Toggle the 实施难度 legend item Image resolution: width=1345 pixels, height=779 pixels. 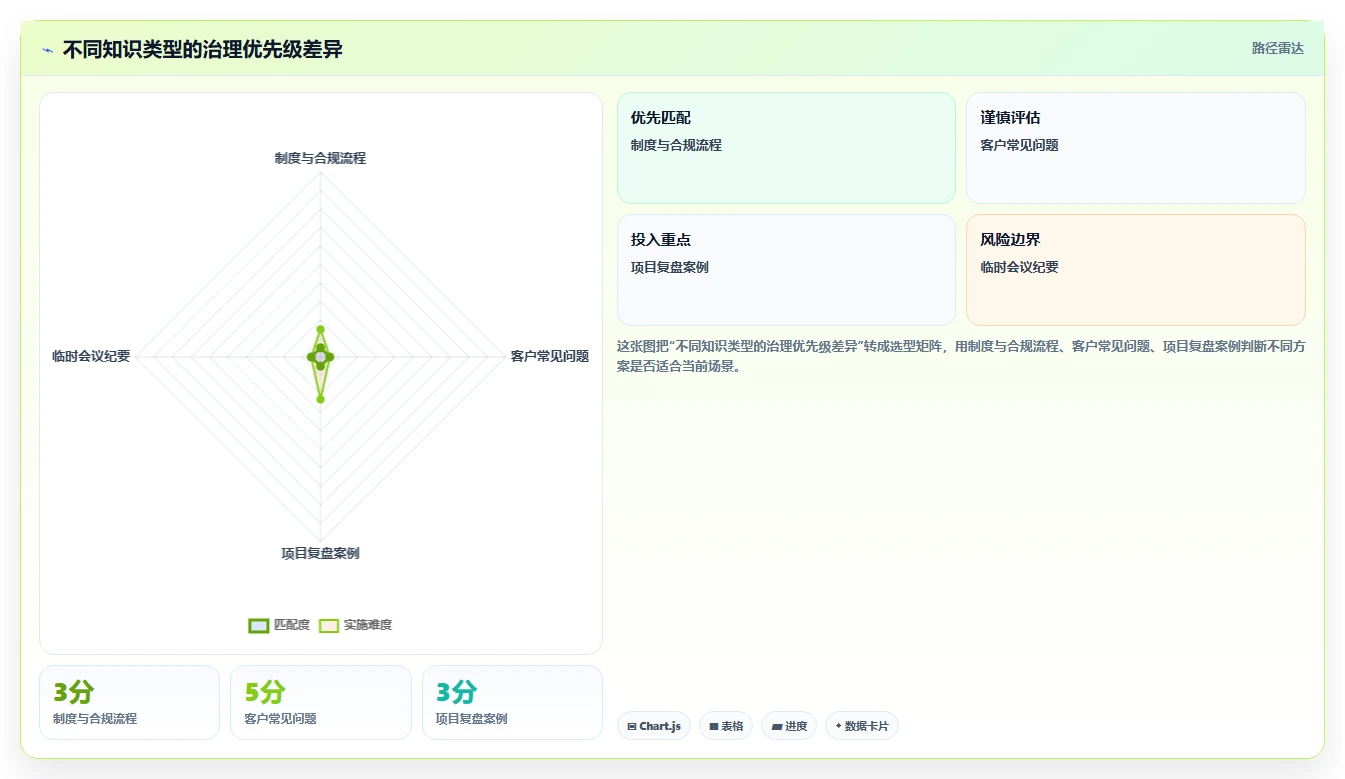355,625
